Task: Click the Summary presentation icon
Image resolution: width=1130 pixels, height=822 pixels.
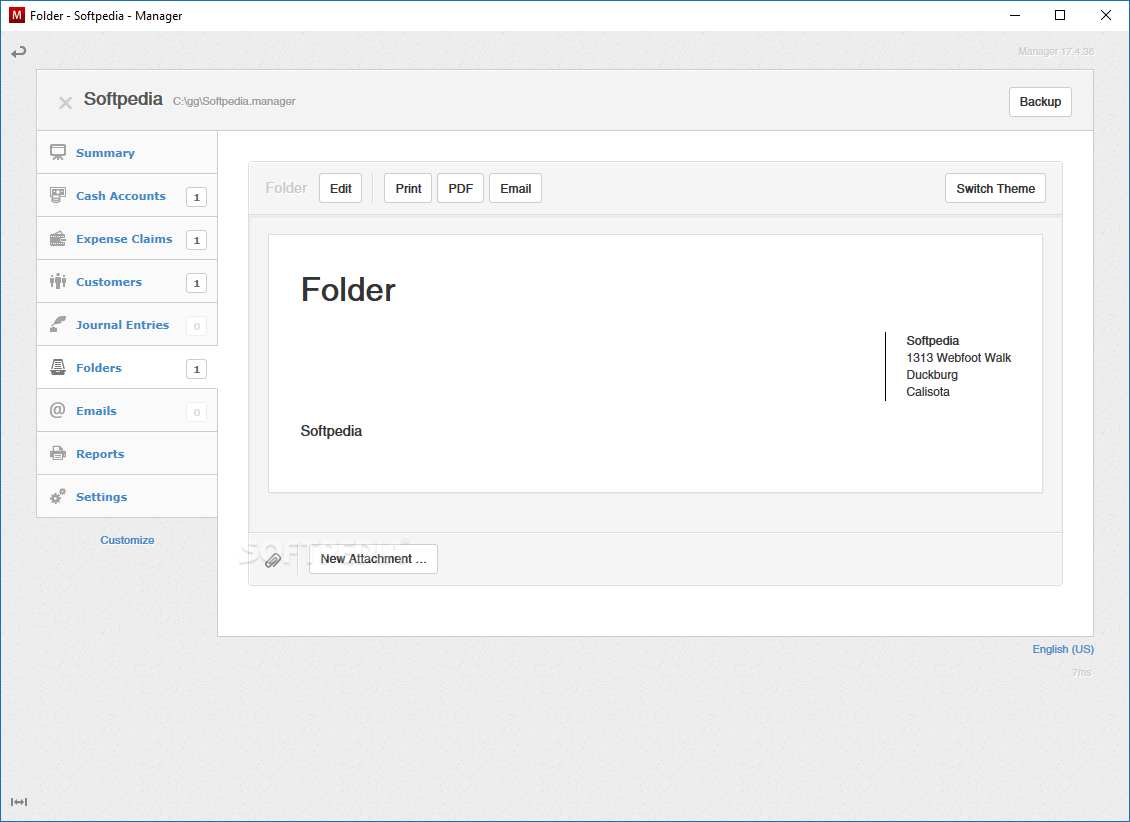Action: coord(58,152)
